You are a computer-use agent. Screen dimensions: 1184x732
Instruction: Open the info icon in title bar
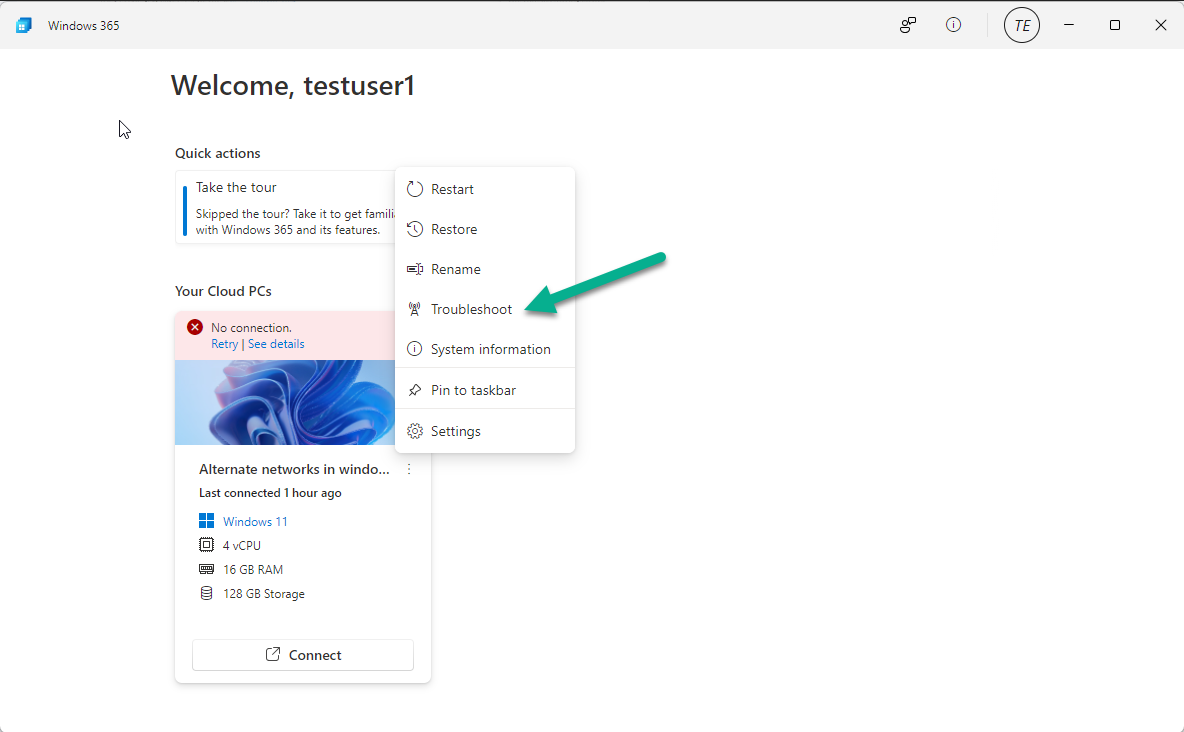(x=953, y=25)
